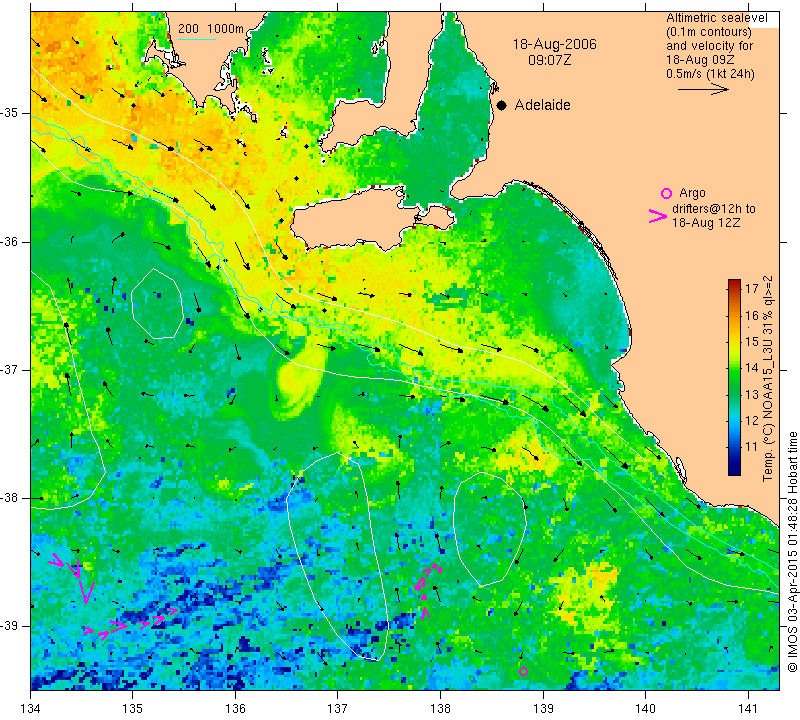Image resolution: width=800 pixels, height=720 pixels.
Task: Click the longitude axis label 137
Action: 337,708
